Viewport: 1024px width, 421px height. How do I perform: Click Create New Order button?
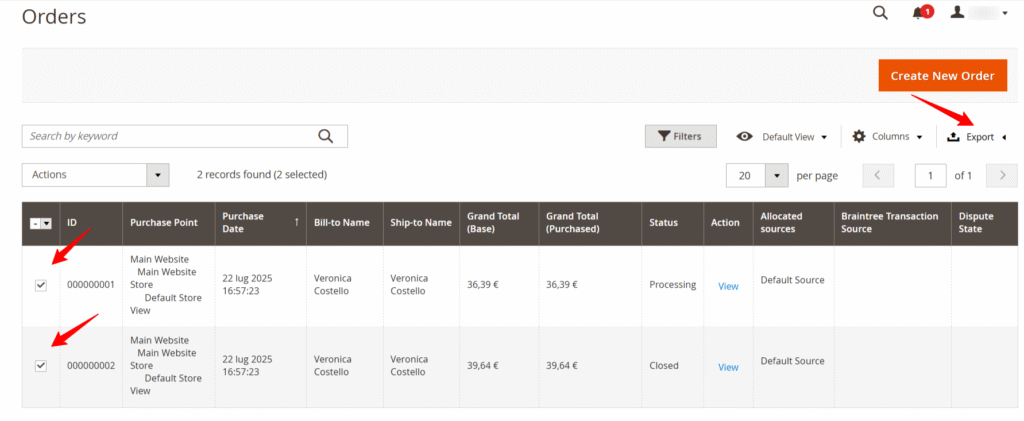pos(942,76)
